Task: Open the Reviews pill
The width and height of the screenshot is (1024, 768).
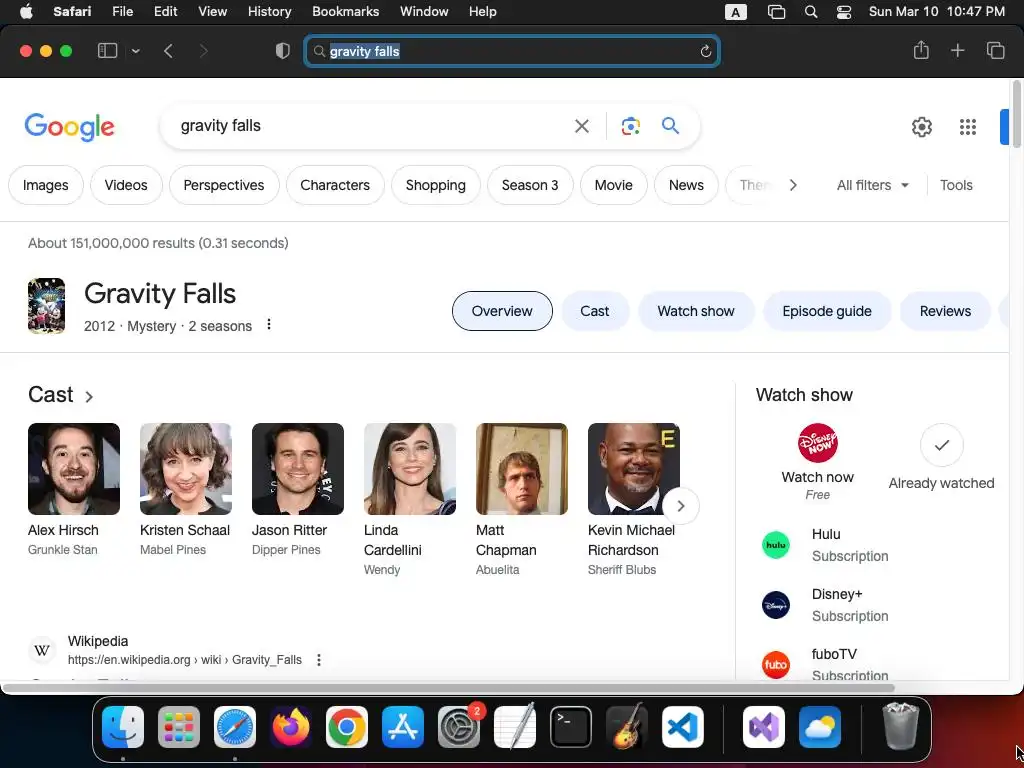Action: coord(945,311)
